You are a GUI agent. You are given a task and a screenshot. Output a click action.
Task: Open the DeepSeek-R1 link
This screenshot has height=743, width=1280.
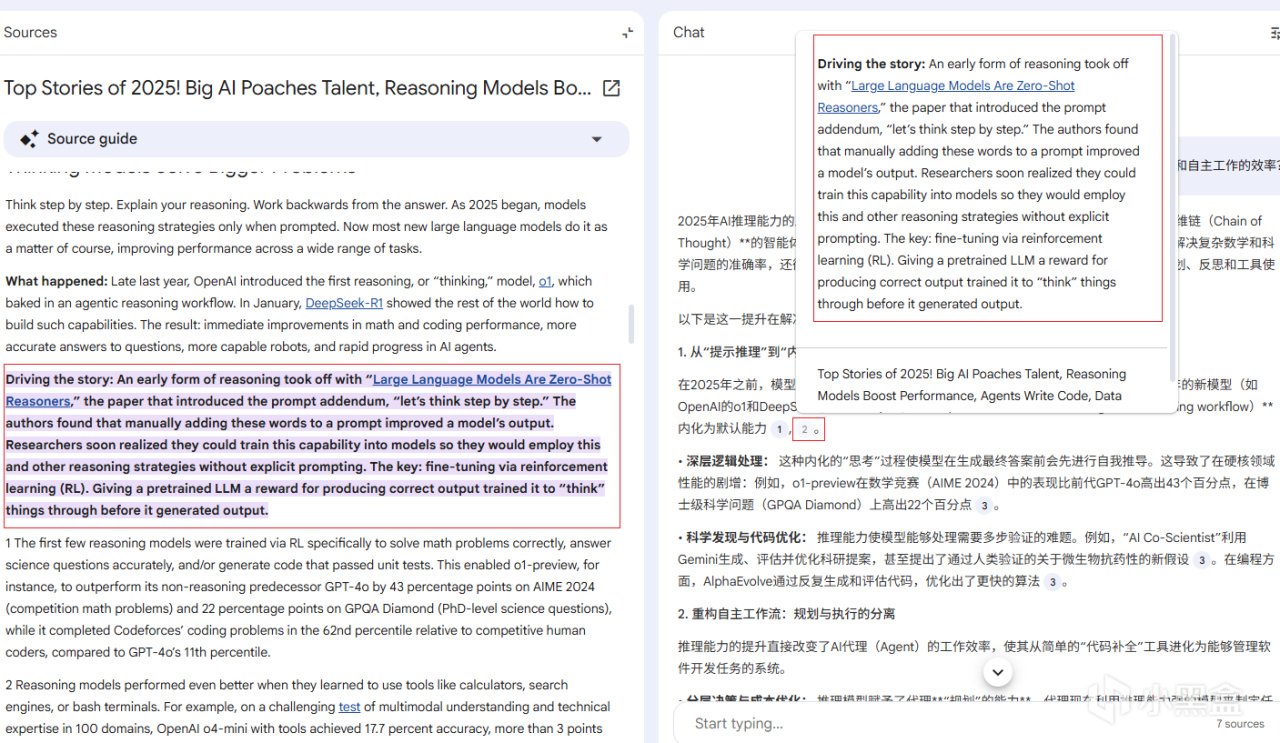click(344, 303)
